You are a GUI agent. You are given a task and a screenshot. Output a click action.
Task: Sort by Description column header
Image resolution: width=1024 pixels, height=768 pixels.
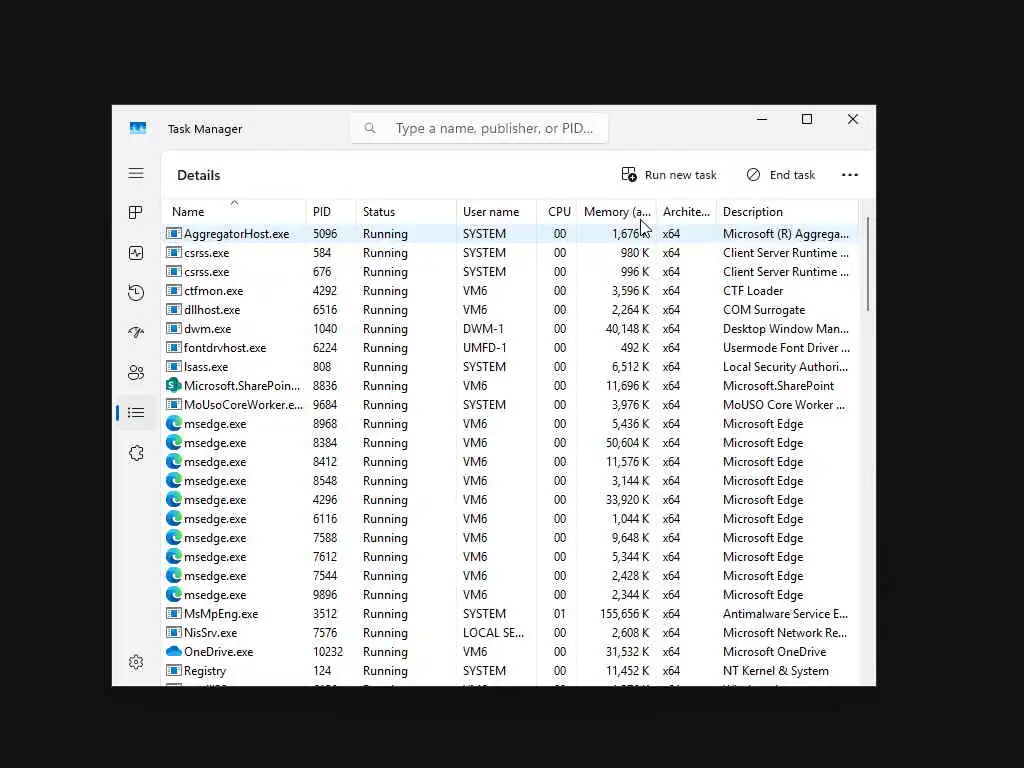(x=787, y=211)
